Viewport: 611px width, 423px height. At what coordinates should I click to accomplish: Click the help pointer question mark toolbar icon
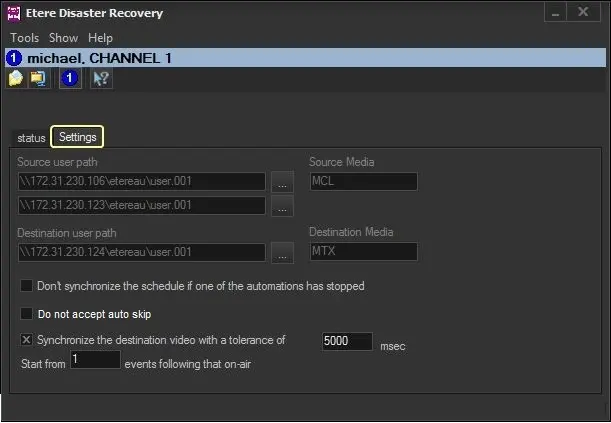pyautogui.click(x=100, y=78)
